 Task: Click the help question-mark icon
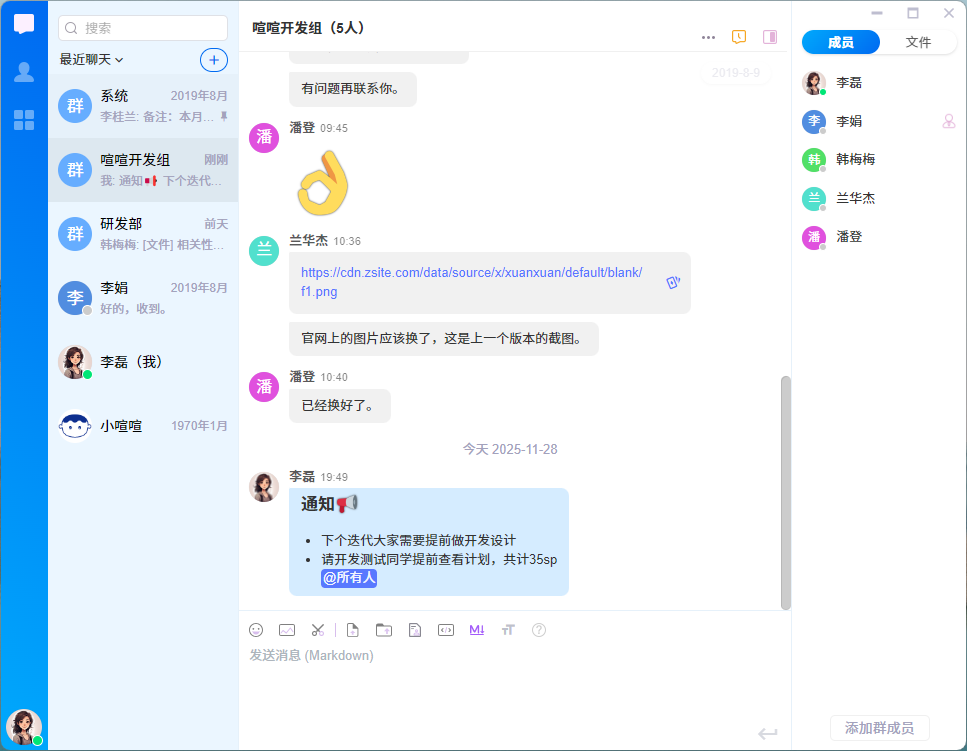pos(539,630)
